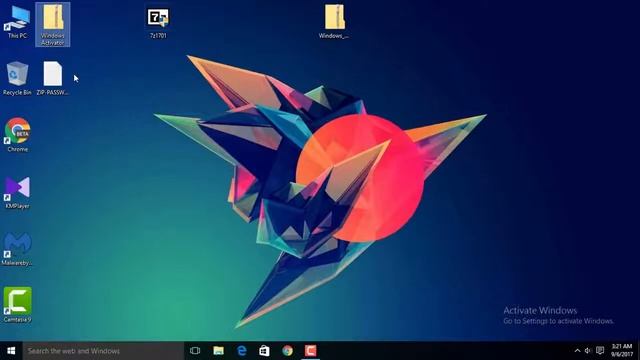Select the ZIP-PASSW text file icon
The height and width of the screenshot is (360, 640).
click(53, 78)
